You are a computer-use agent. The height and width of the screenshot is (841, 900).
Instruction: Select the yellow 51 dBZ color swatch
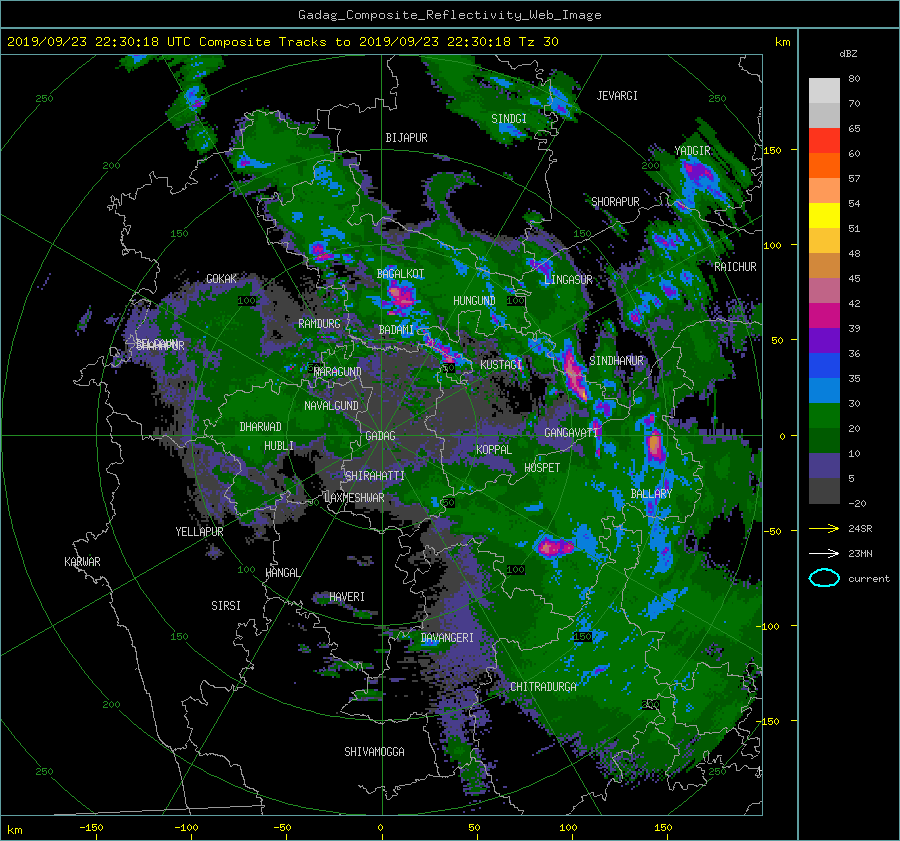coord(824,216)
